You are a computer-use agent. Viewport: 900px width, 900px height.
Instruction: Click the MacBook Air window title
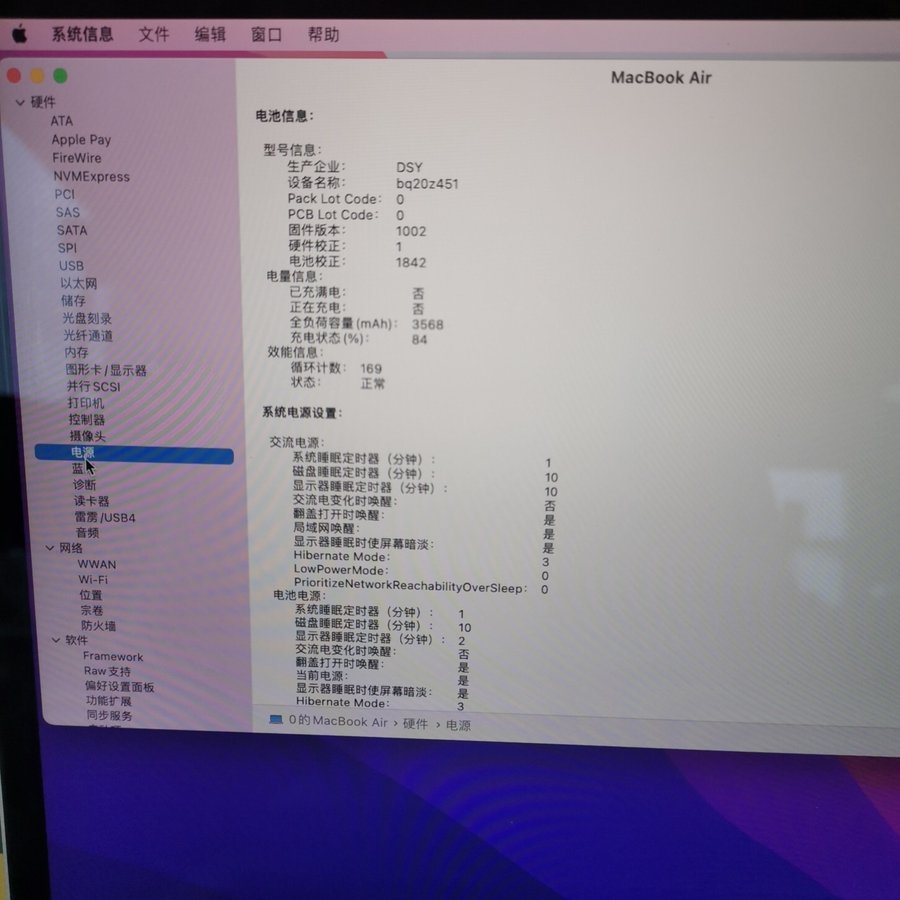(661, 77)
